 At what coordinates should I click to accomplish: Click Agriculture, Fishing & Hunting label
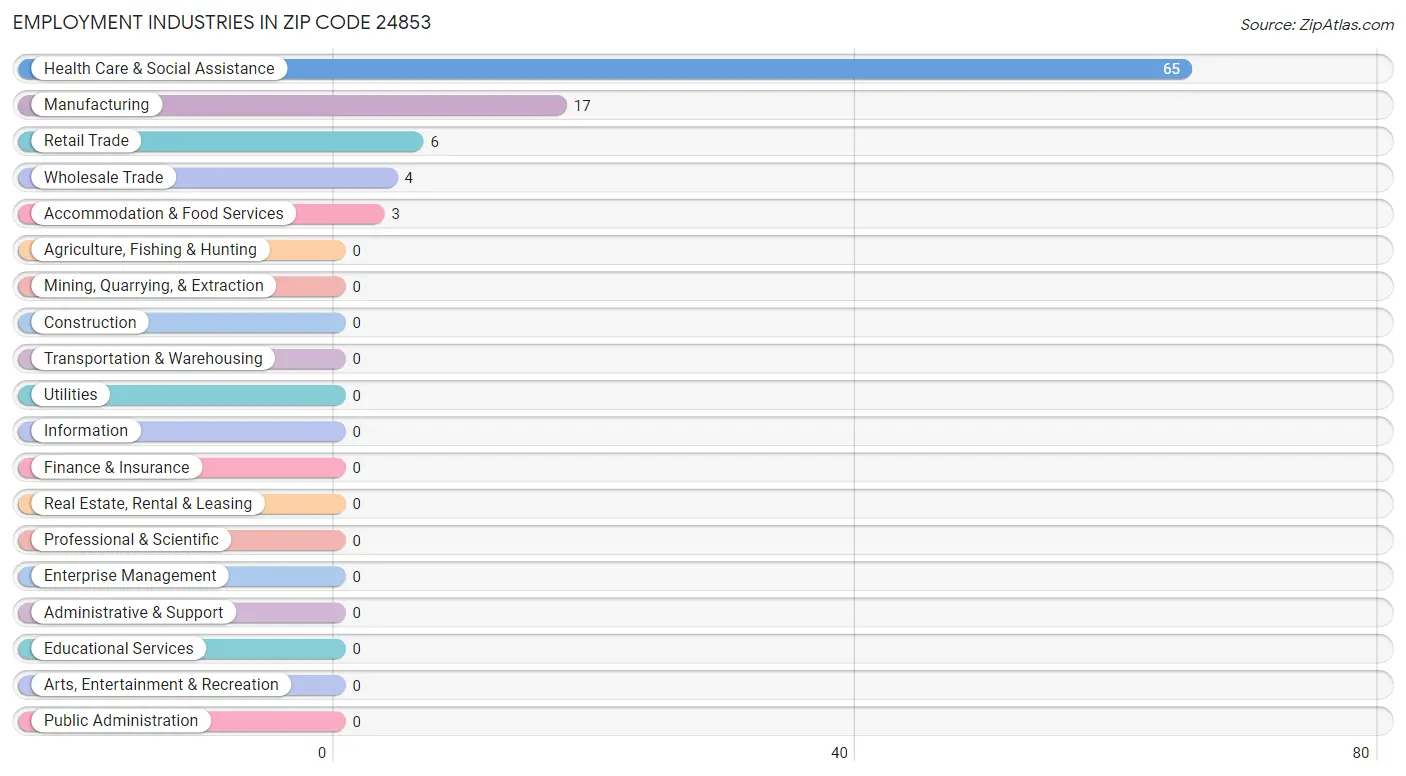point(150,250)
